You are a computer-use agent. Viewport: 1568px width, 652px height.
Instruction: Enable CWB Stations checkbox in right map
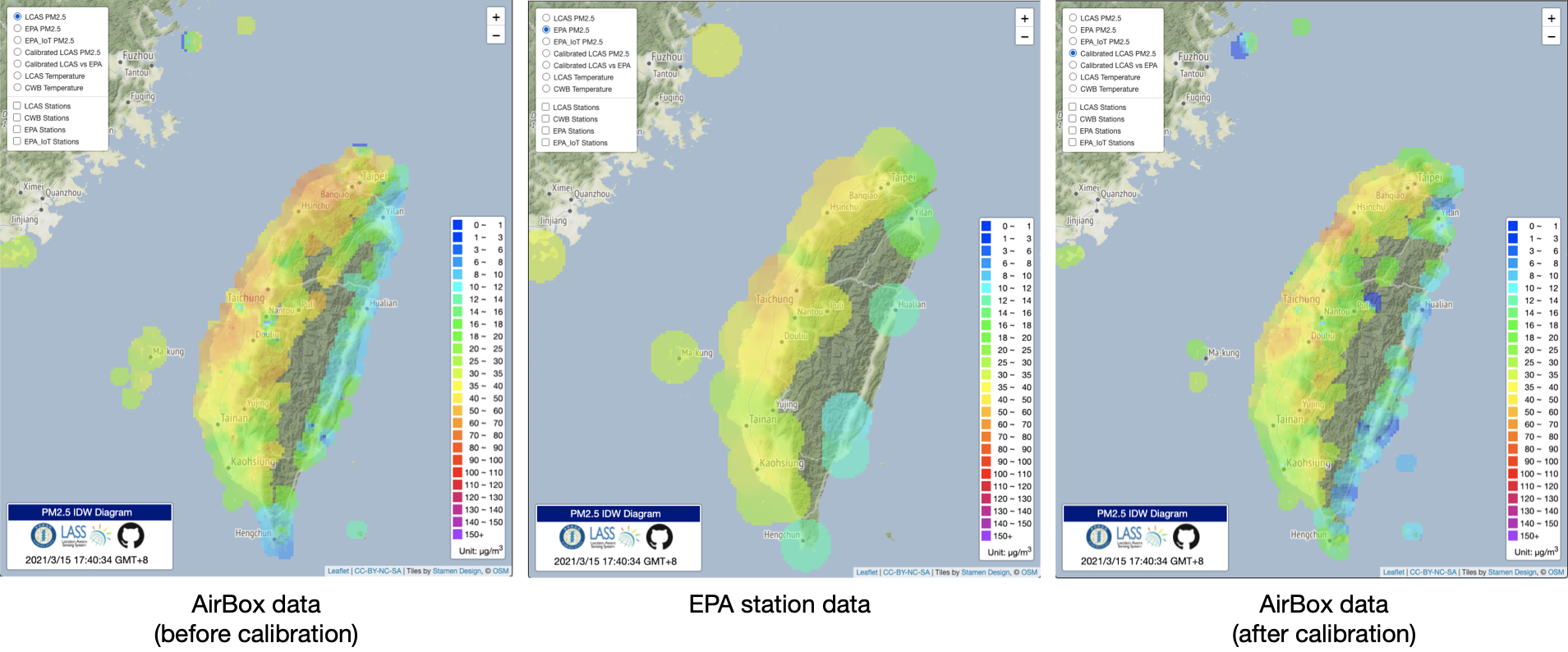(x=1073, y=119)
